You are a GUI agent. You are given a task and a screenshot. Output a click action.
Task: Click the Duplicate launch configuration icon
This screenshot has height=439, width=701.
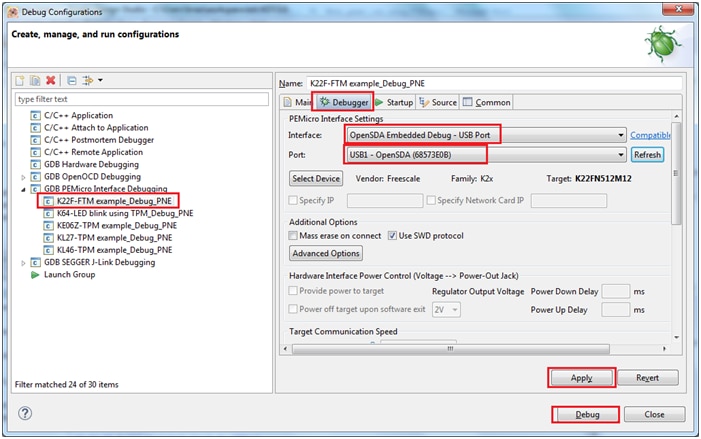point(35,80)
